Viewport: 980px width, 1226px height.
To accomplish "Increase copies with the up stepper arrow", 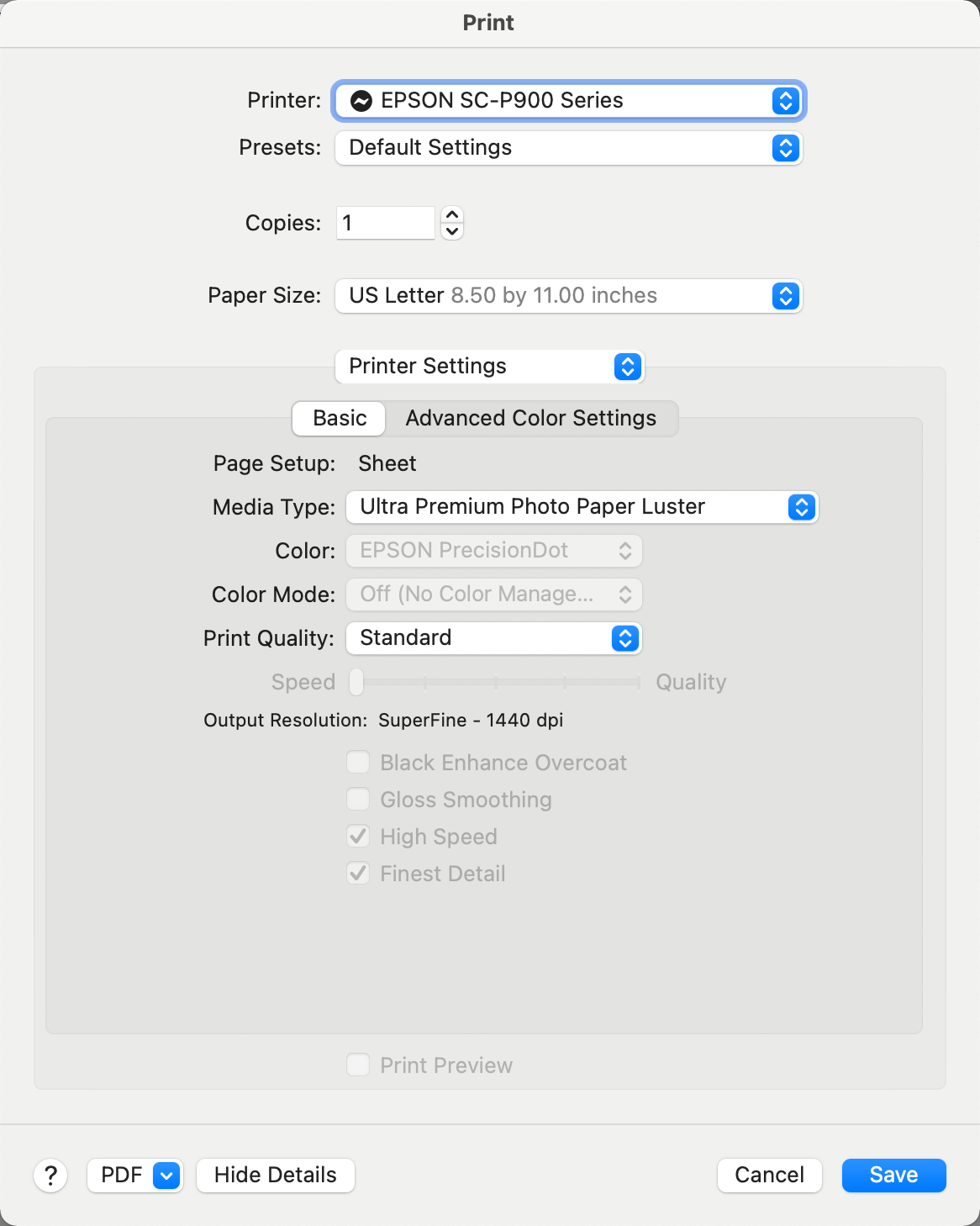I will 452,215.
